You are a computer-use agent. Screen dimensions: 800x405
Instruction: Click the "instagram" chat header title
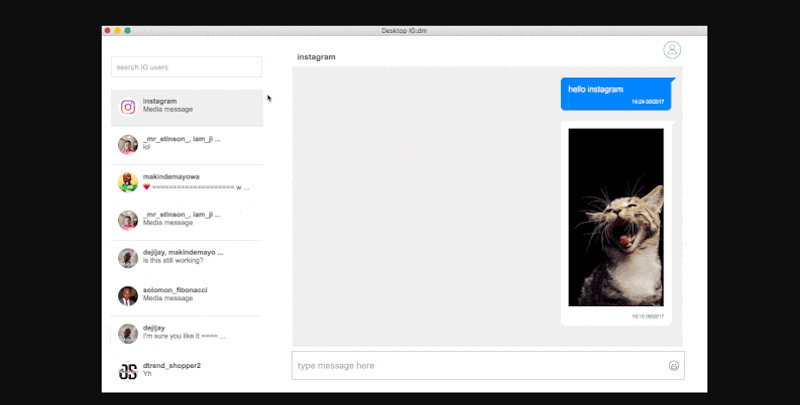click(316, 57)
